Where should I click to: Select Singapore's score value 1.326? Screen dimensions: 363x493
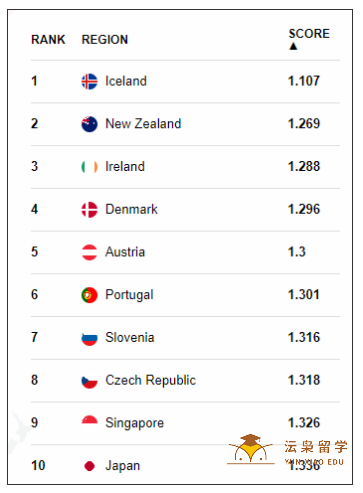click(x=304, y=423)
